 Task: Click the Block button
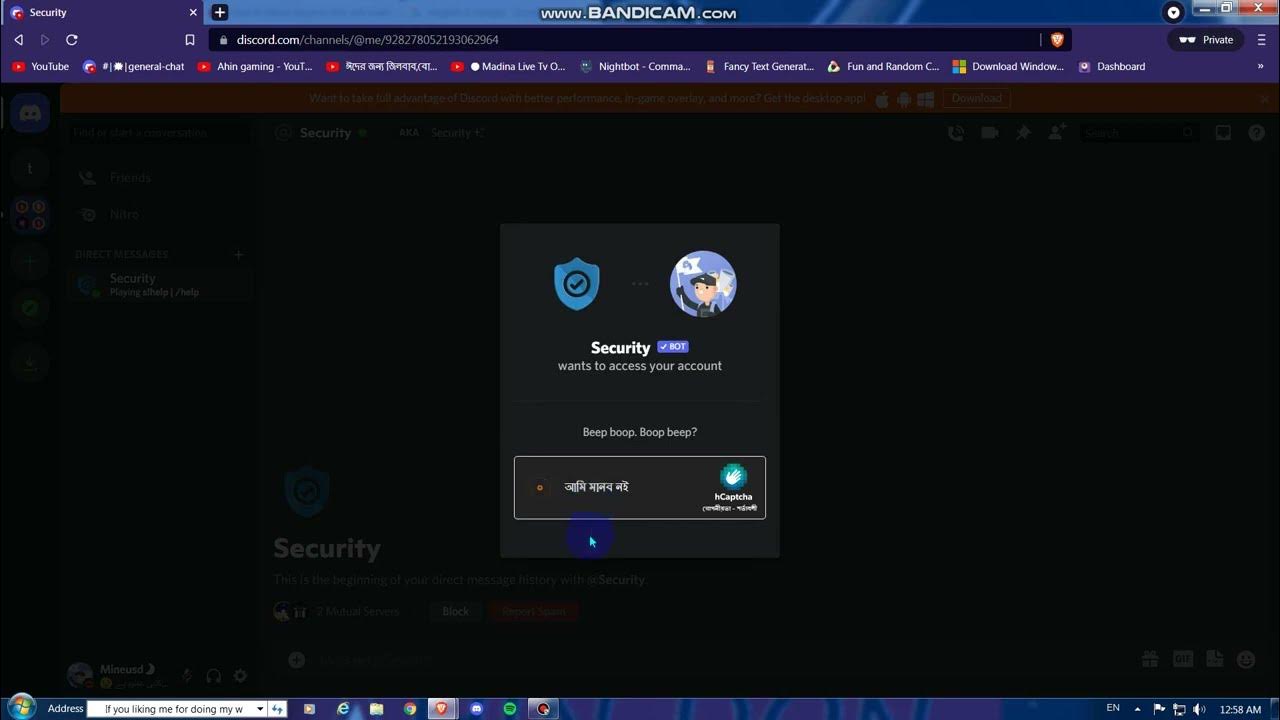click(456, 611)
